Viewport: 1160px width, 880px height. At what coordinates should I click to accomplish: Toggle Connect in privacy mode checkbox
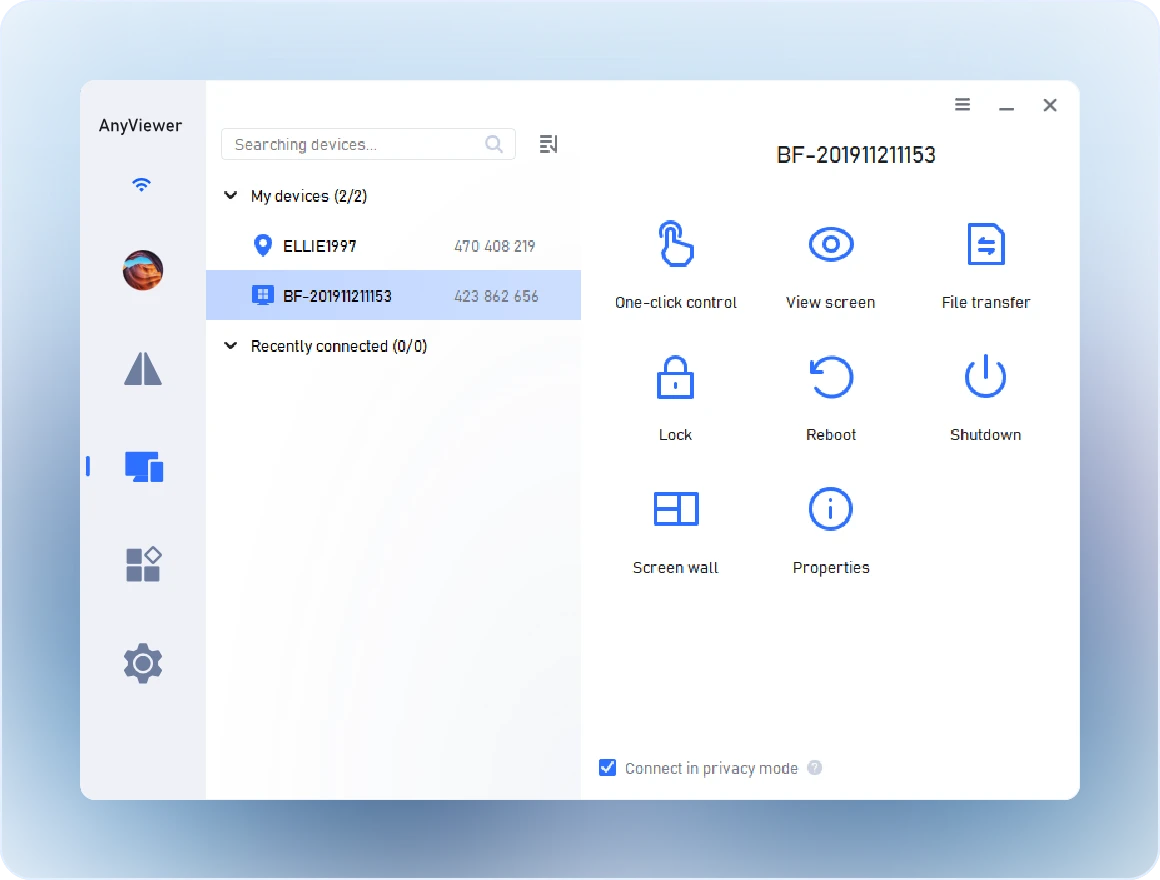point(607,768)
